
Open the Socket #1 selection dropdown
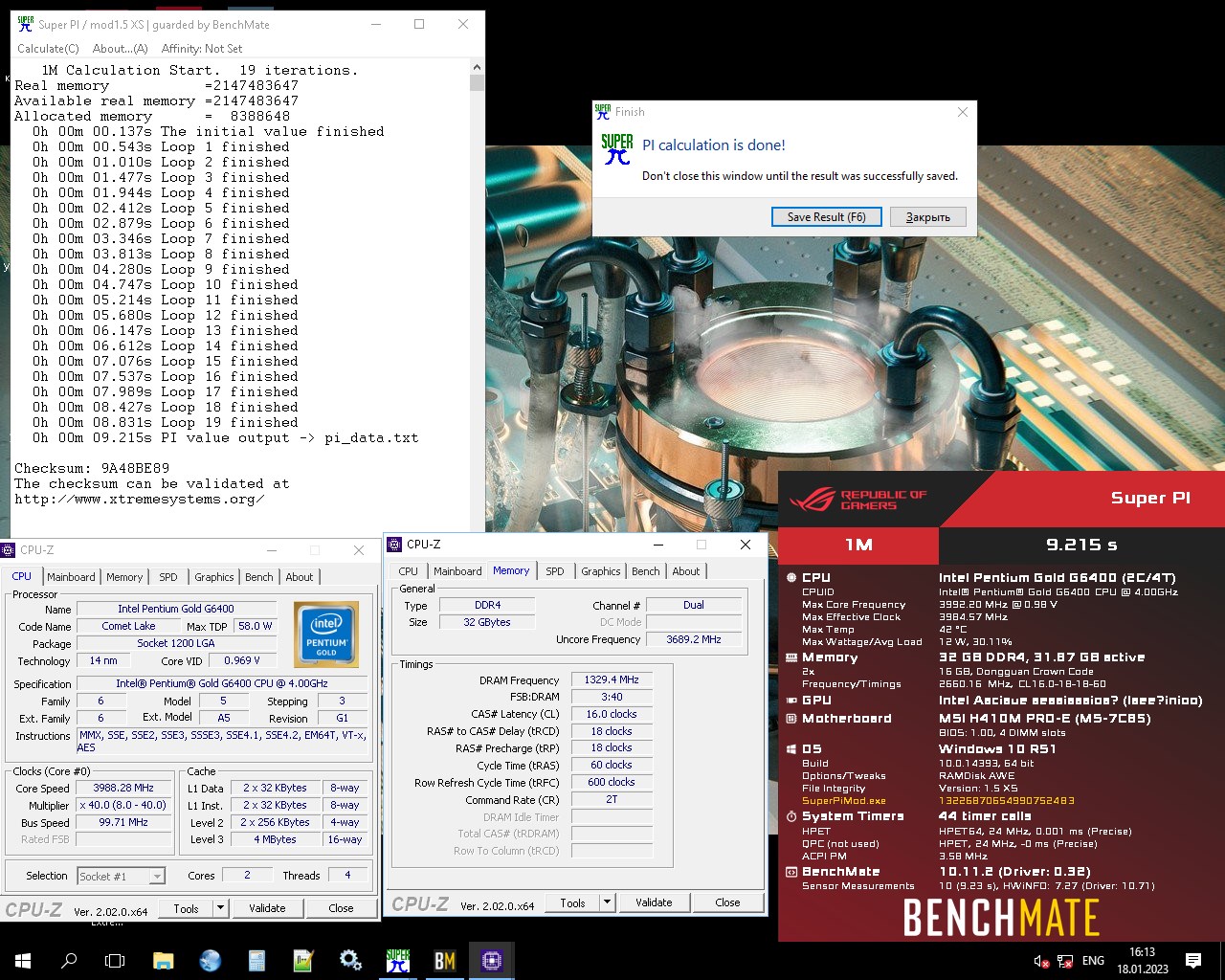121,876
